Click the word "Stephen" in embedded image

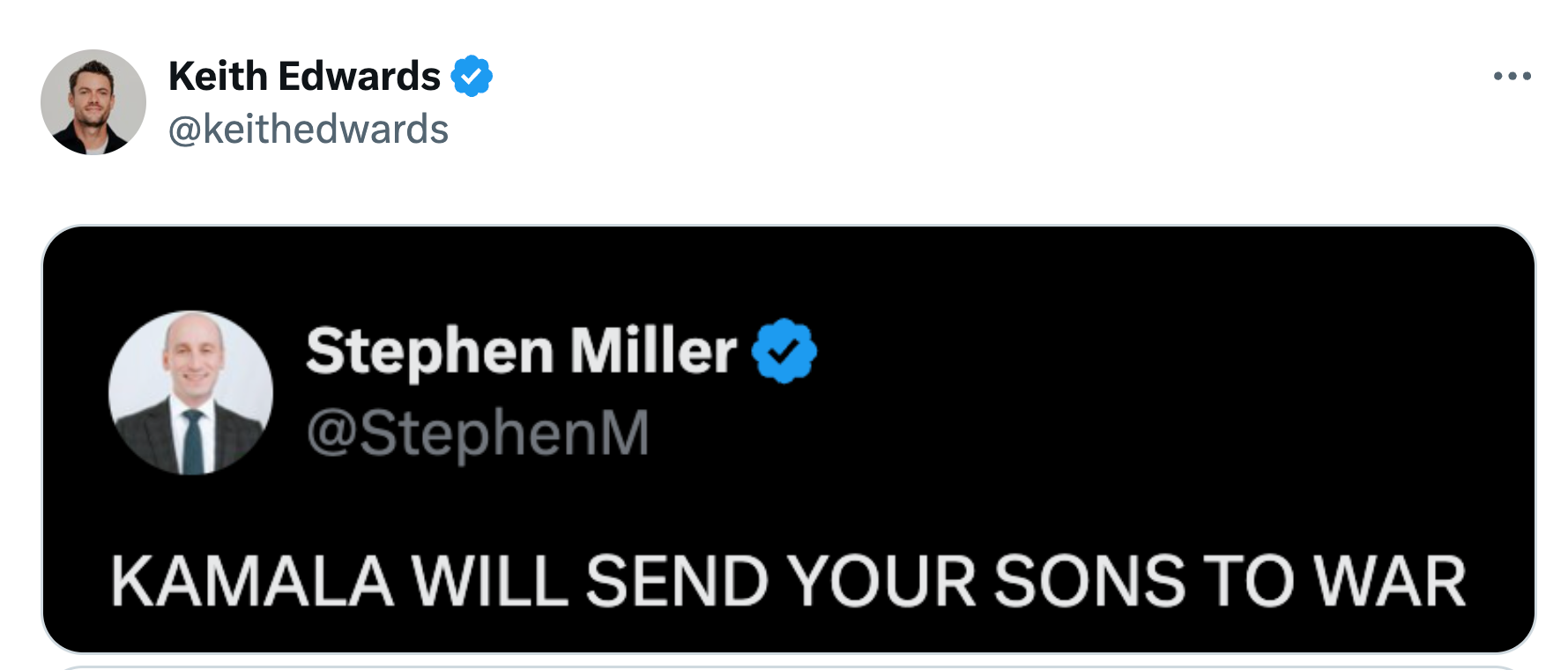(x=430, y=351)
